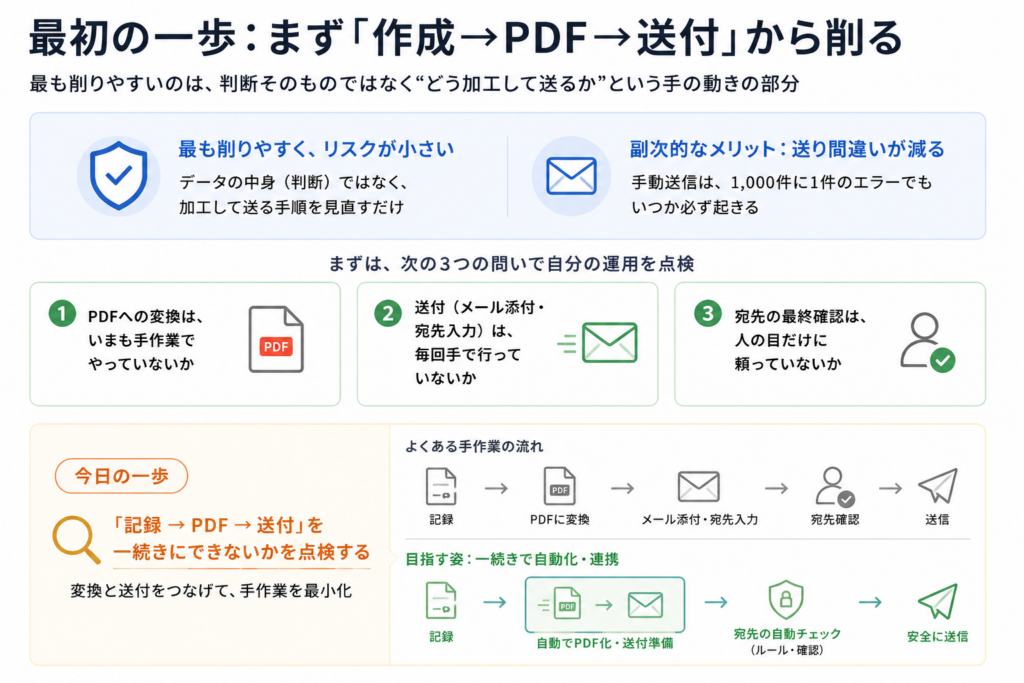Image resolution: width=1024 pixels, height=683 pixels.
Task: Click the label よくある手作業の流れ
Action: coord(474,447)
